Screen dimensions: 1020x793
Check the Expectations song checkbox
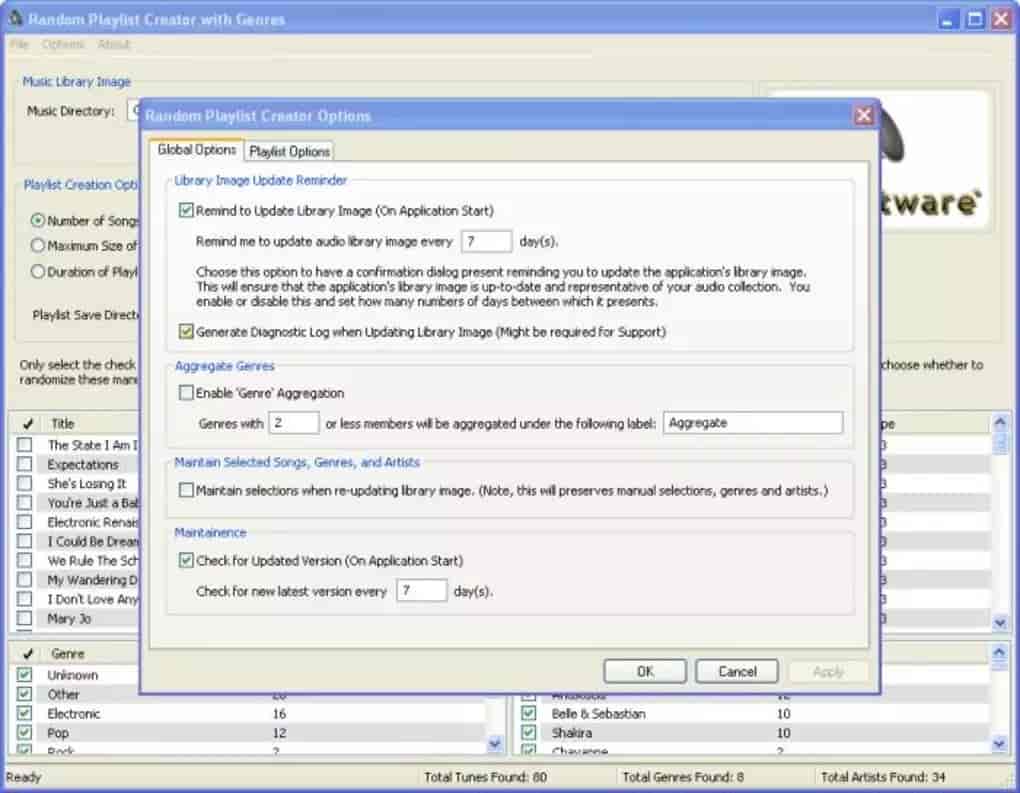click(x=25, y=465)
